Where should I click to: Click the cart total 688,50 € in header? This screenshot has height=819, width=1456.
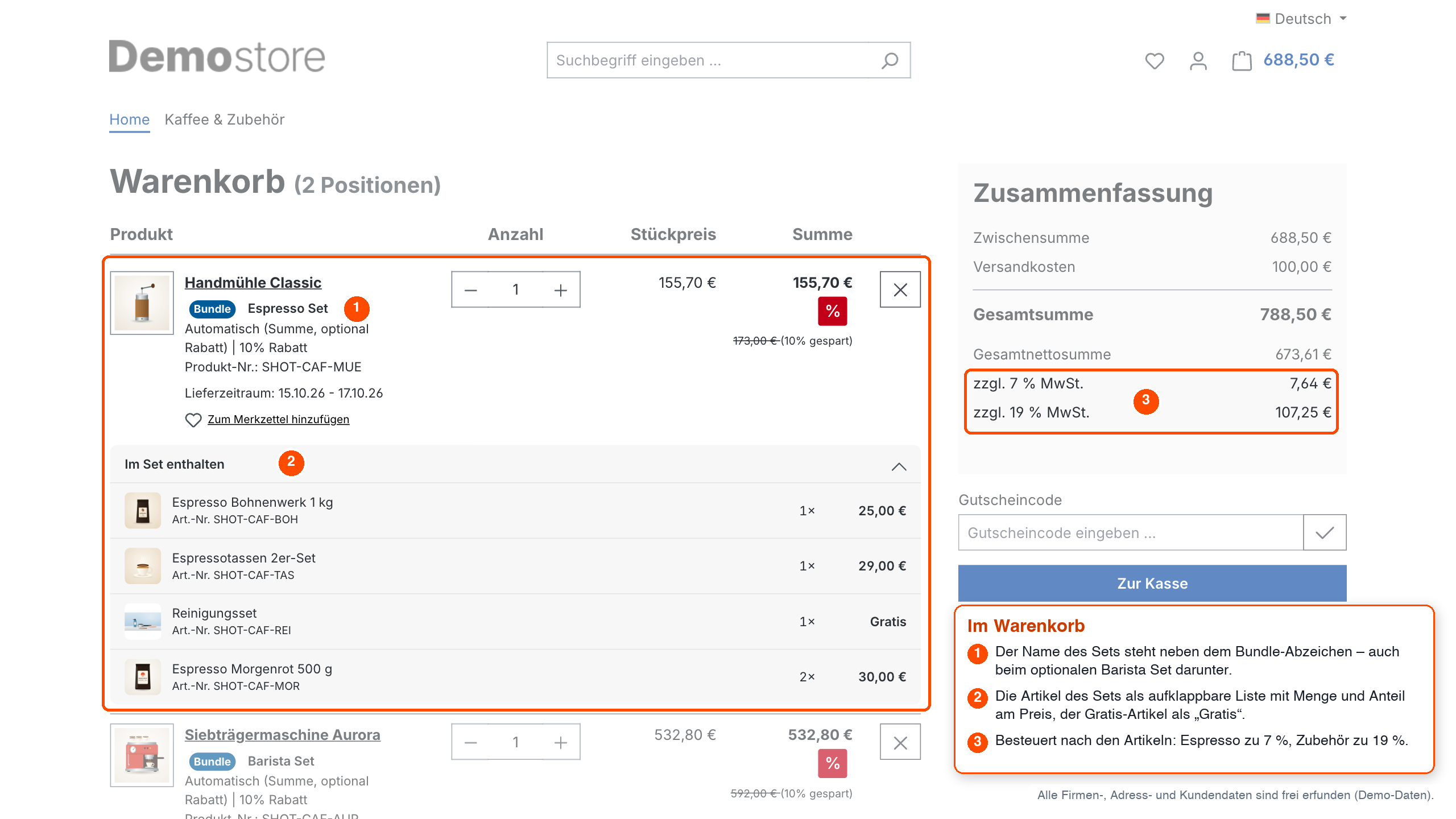coord(1298,60)
